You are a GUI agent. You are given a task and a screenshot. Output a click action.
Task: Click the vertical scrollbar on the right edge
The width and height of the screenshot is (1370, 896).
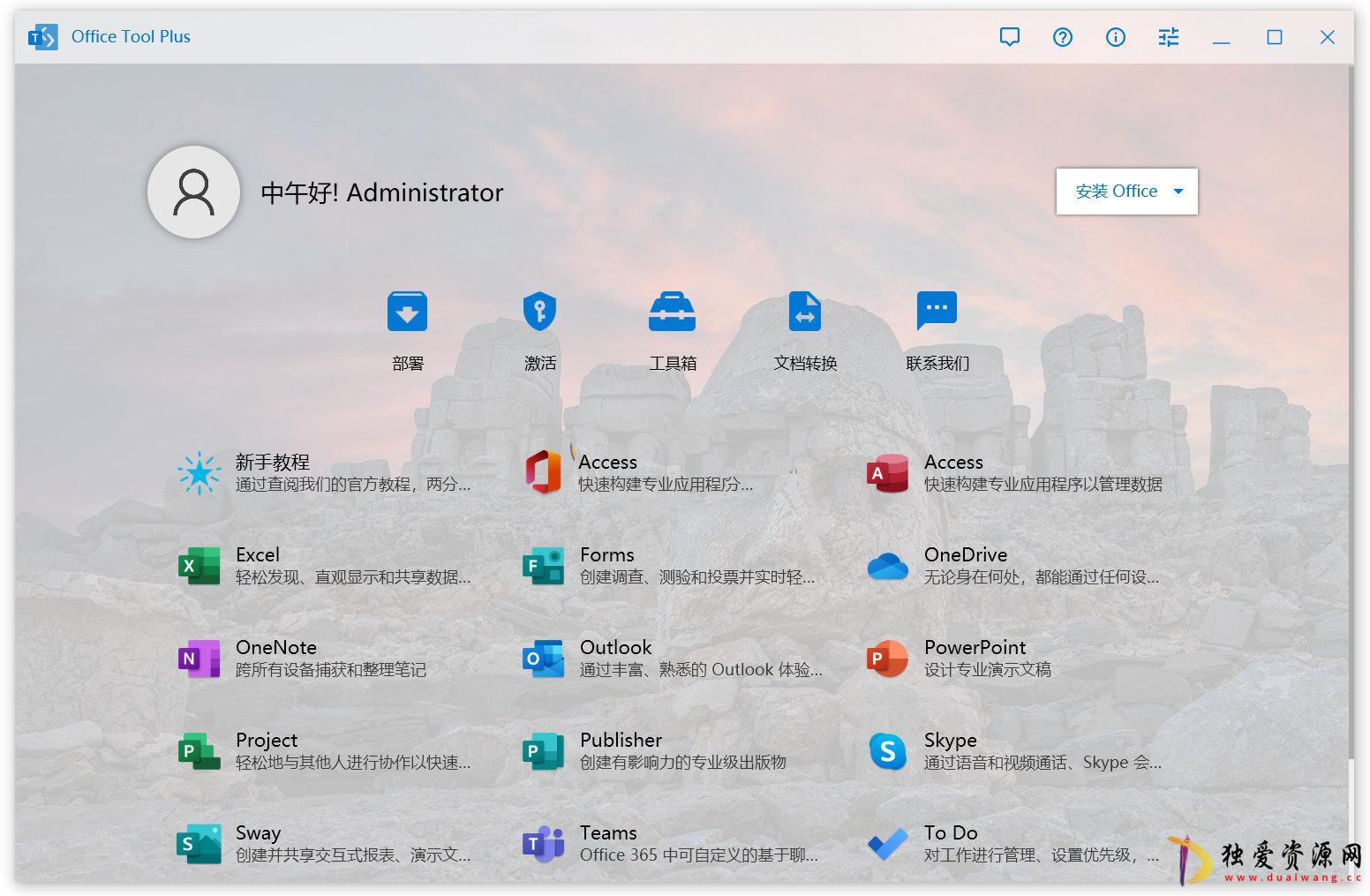point(1351,410)
